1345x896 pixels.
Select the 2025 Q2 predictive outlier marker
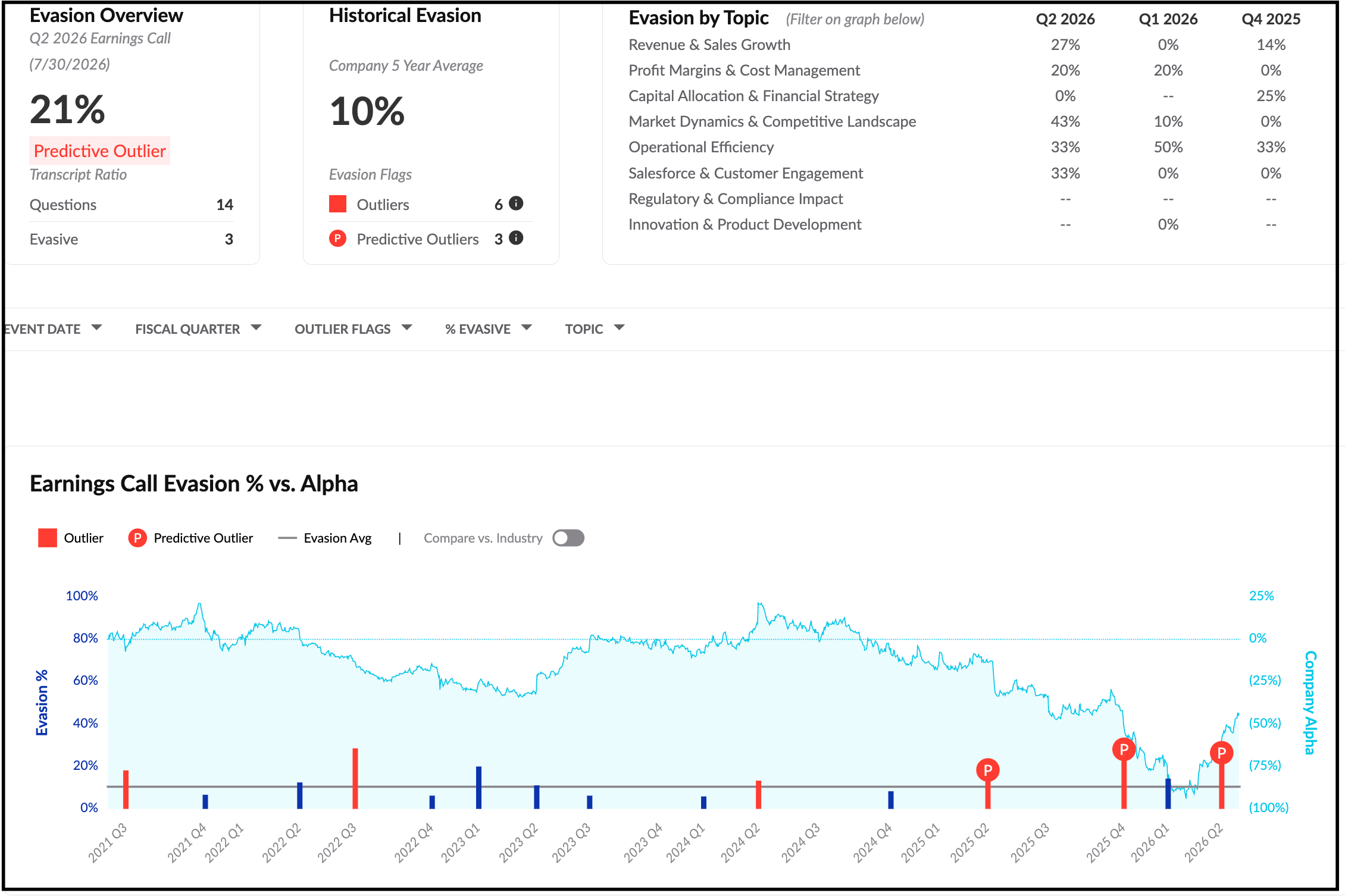click(988, 770)
